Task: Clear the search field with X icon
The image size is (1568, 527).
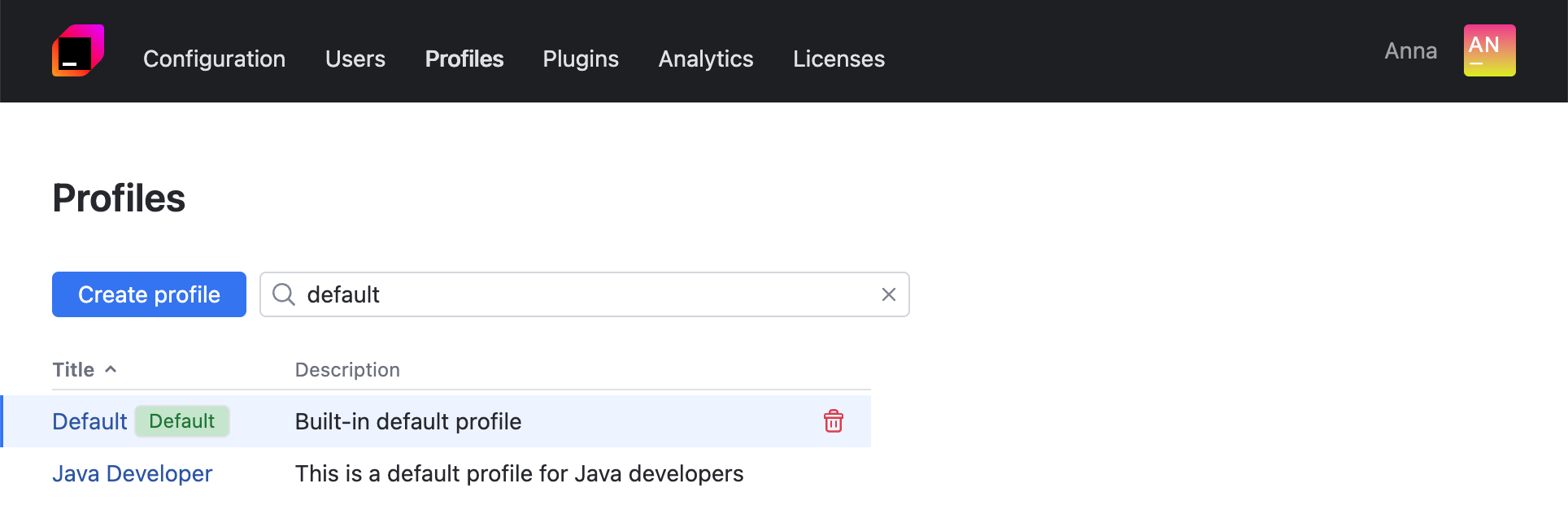Action: [x=888, y=294]
